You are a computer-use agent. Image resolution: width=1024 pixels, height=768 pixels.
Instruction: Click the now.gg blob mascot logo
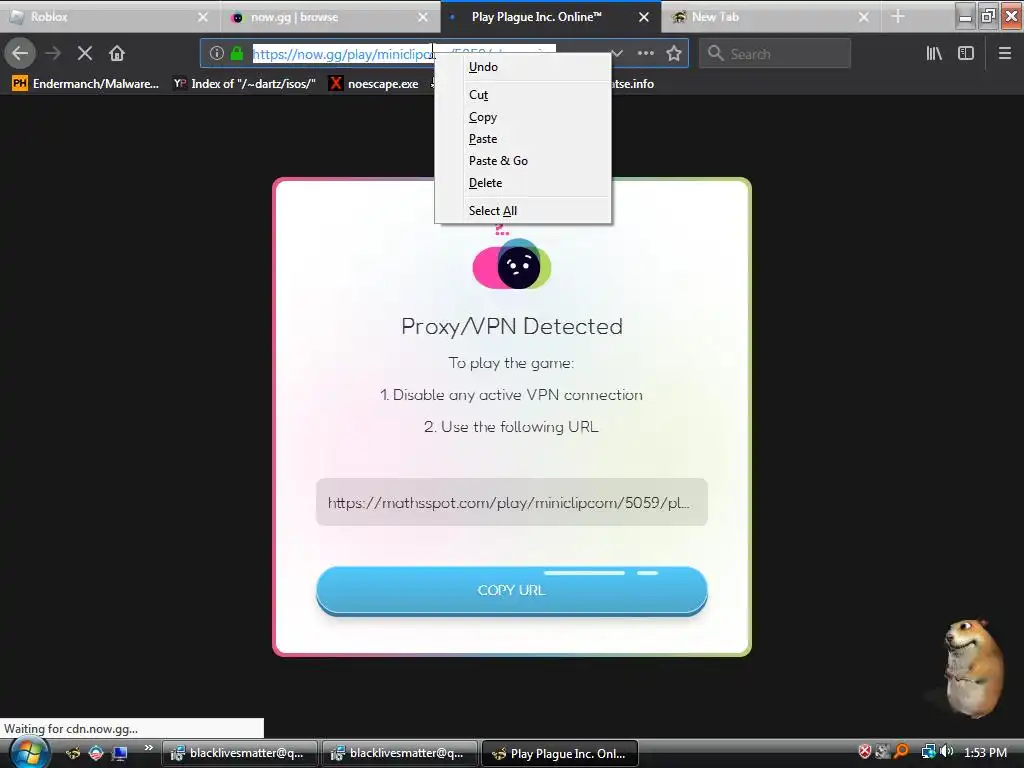point(512,264)
